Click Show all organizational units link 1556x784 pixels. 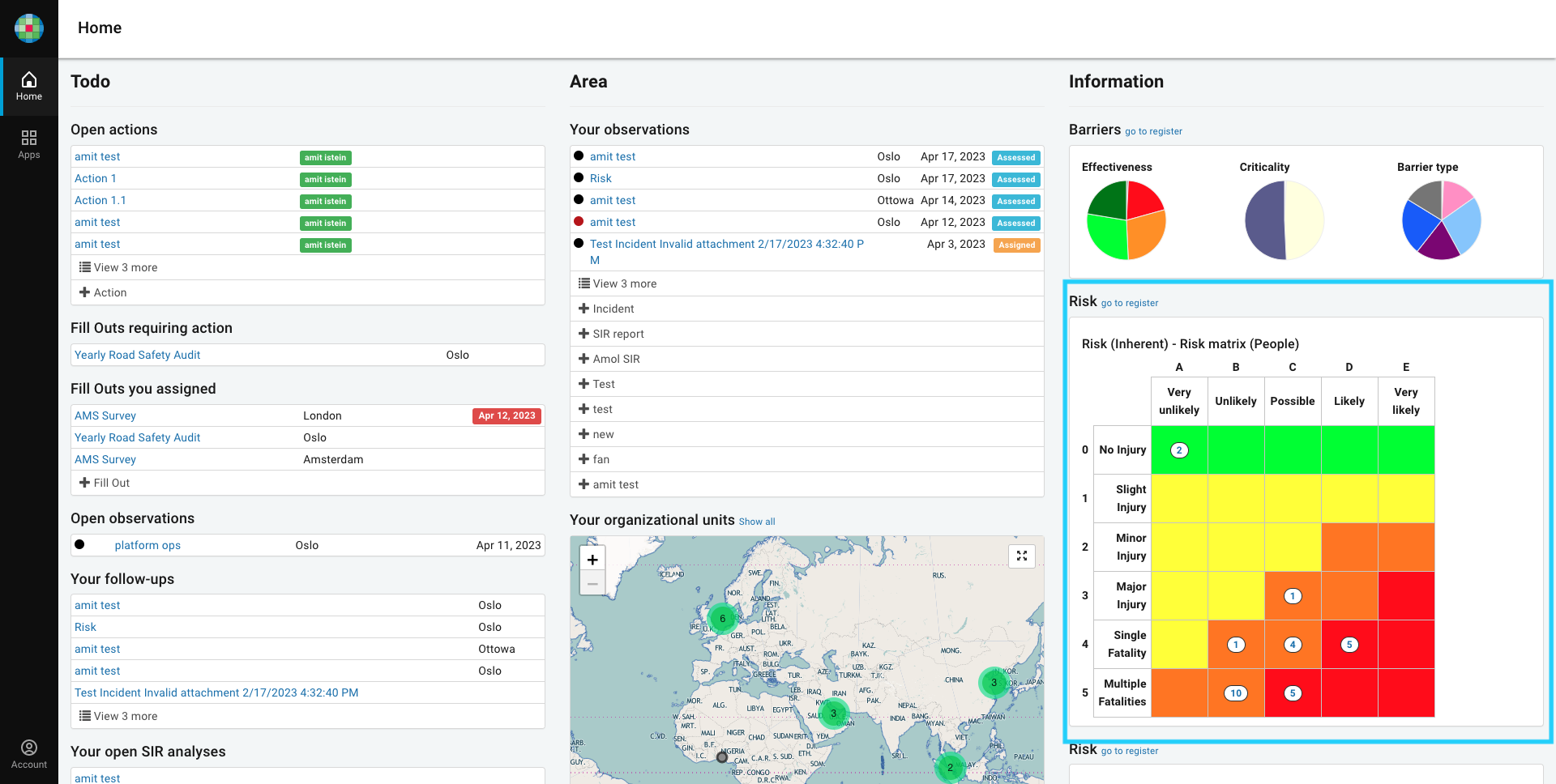tap(757, 522)
